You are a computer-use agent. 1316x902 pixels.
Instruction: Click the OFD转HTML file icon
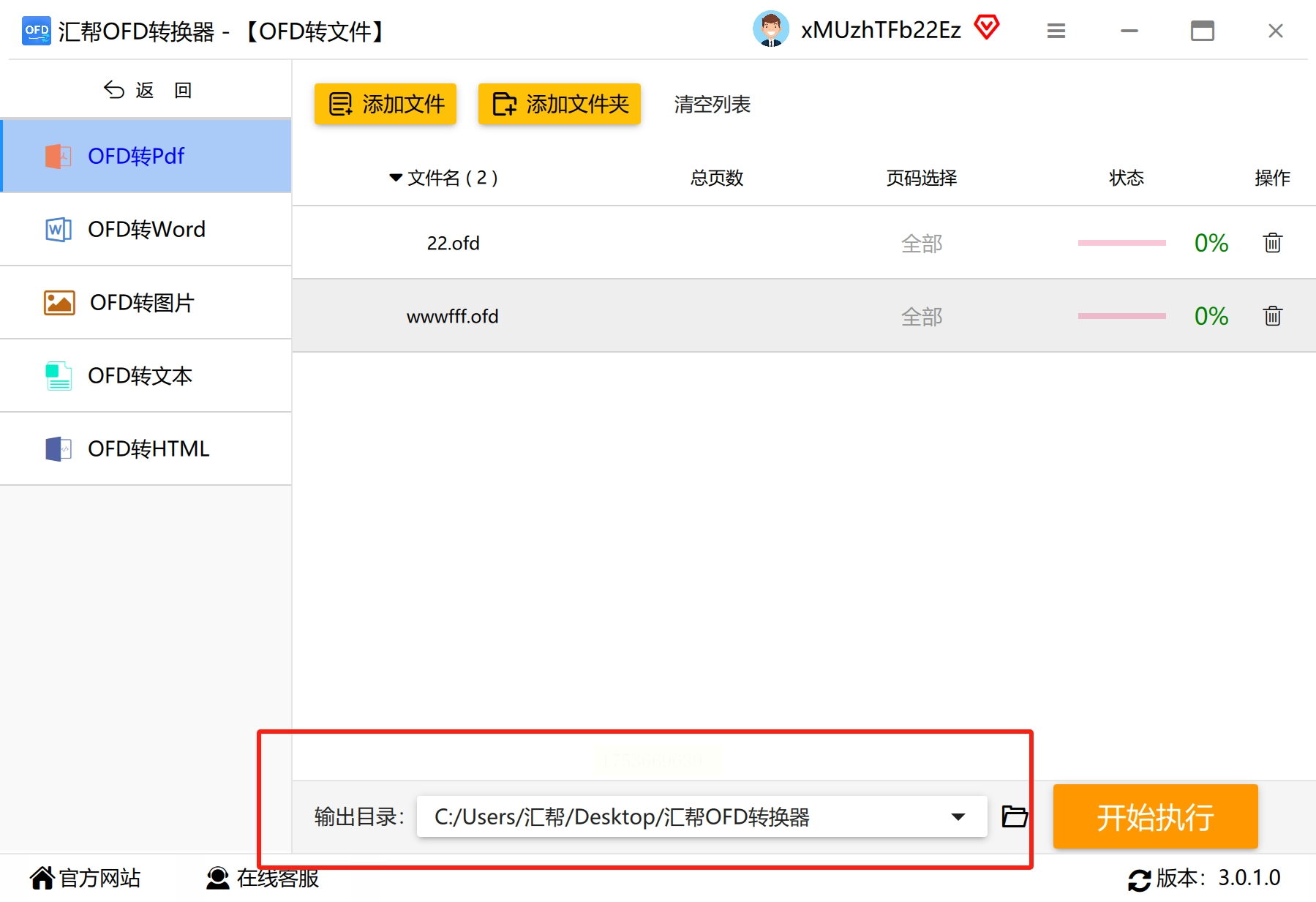59,448
